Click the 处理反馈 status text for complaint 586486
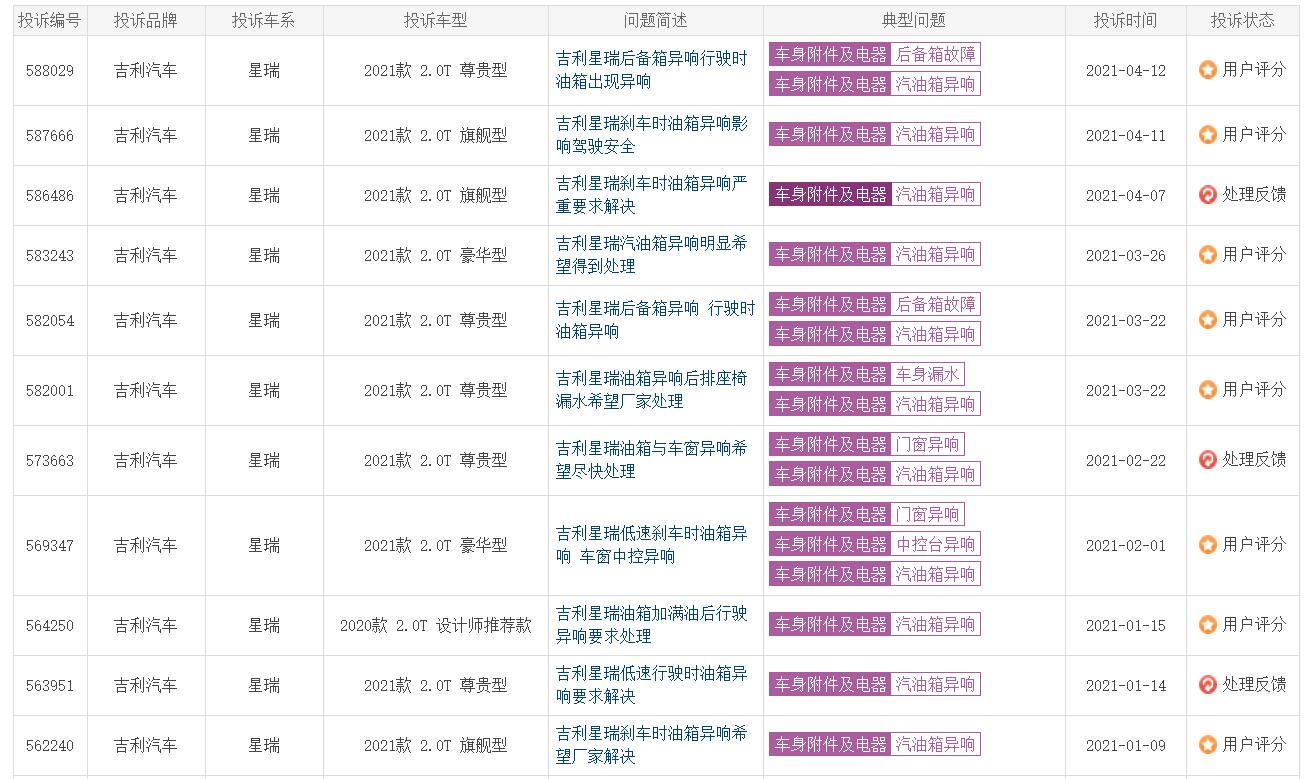Image resolution: width=1315 pixels, height=779 pixels. pos(1254,195)
